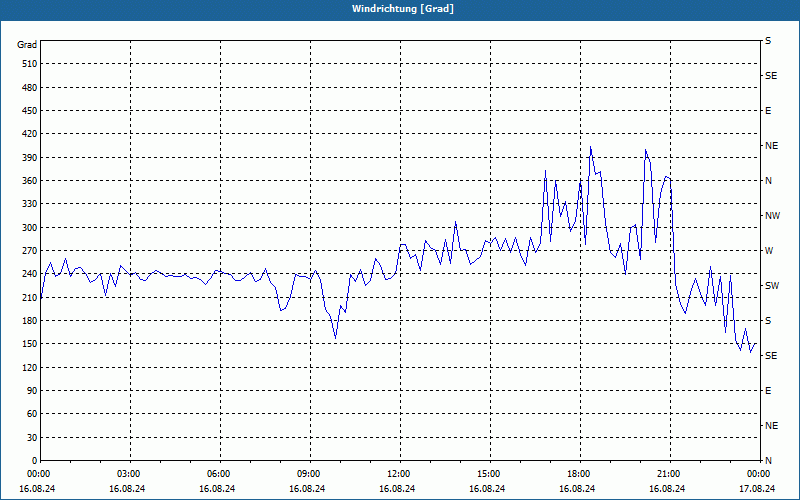800x500 pixels.
Task: Select the SE compass label near 480
Action: pyautogui.click(x=771, y=76)
